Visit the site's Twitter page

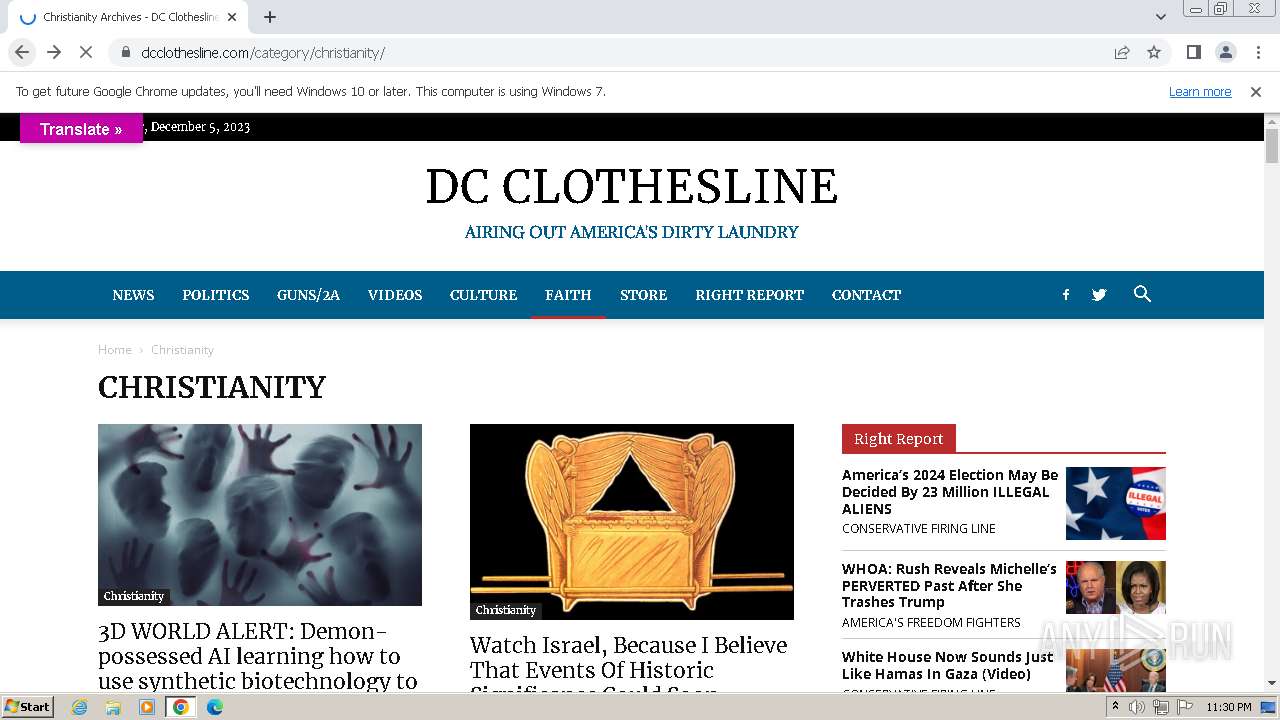tap(1099, 295)
